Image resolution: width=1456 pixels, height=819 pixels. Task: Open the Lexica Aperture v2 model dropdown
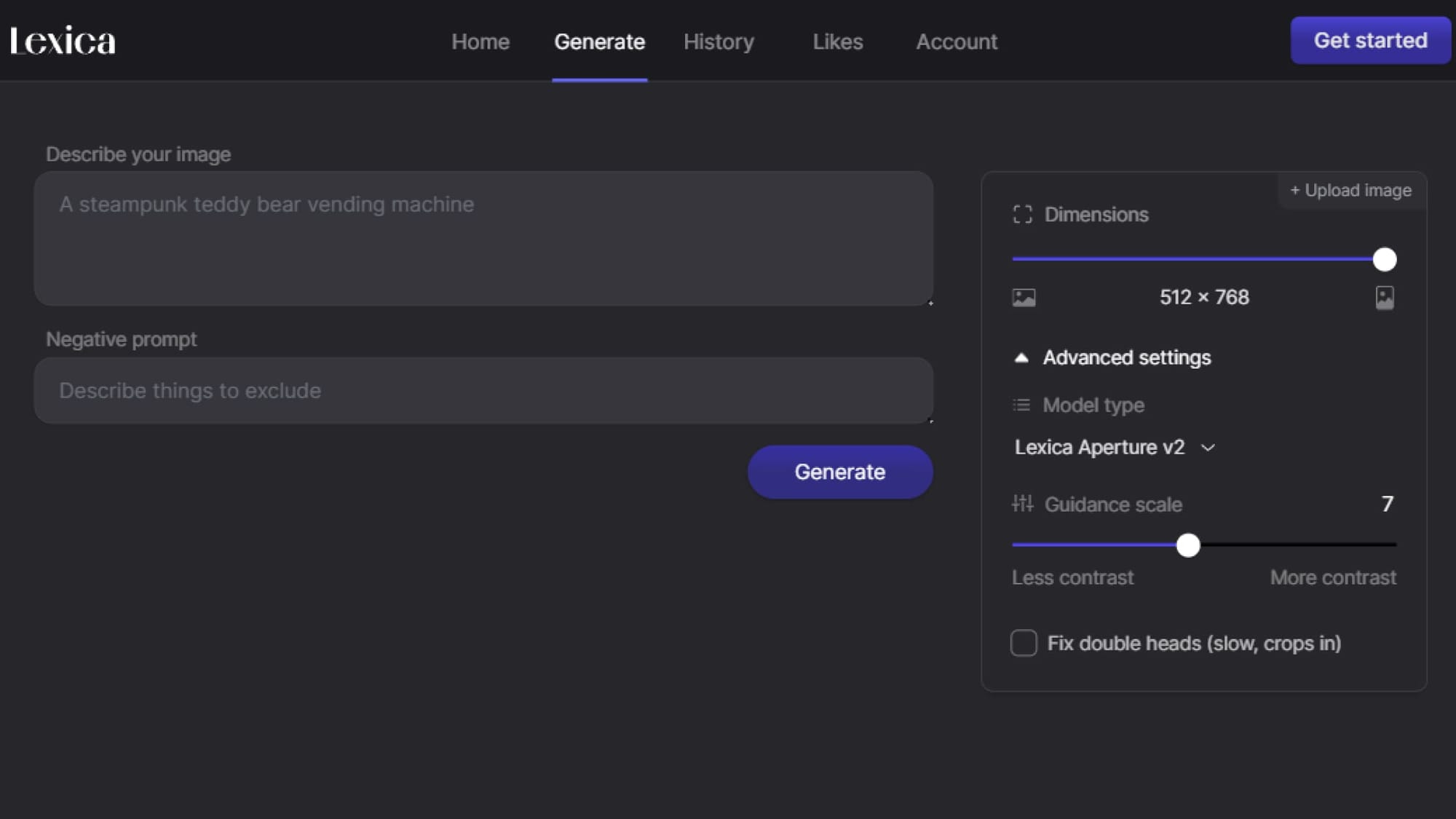pyautogui.click(x=1100, y=448)
